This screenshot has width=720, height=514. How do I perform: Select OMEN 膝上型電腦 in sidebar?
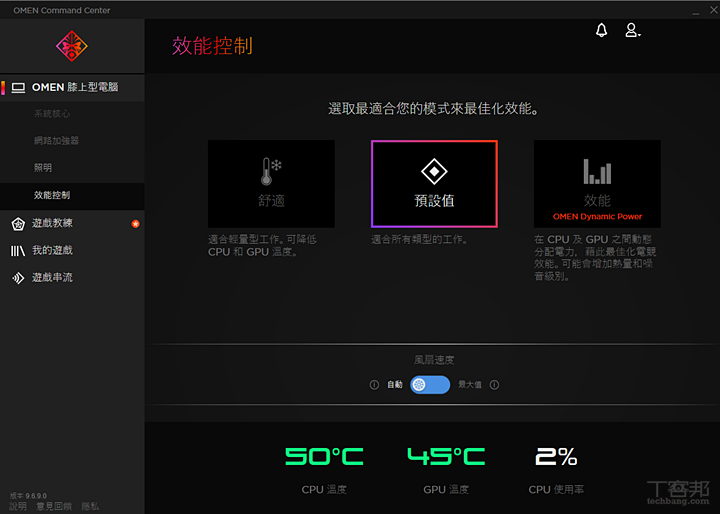pos(72,87)
